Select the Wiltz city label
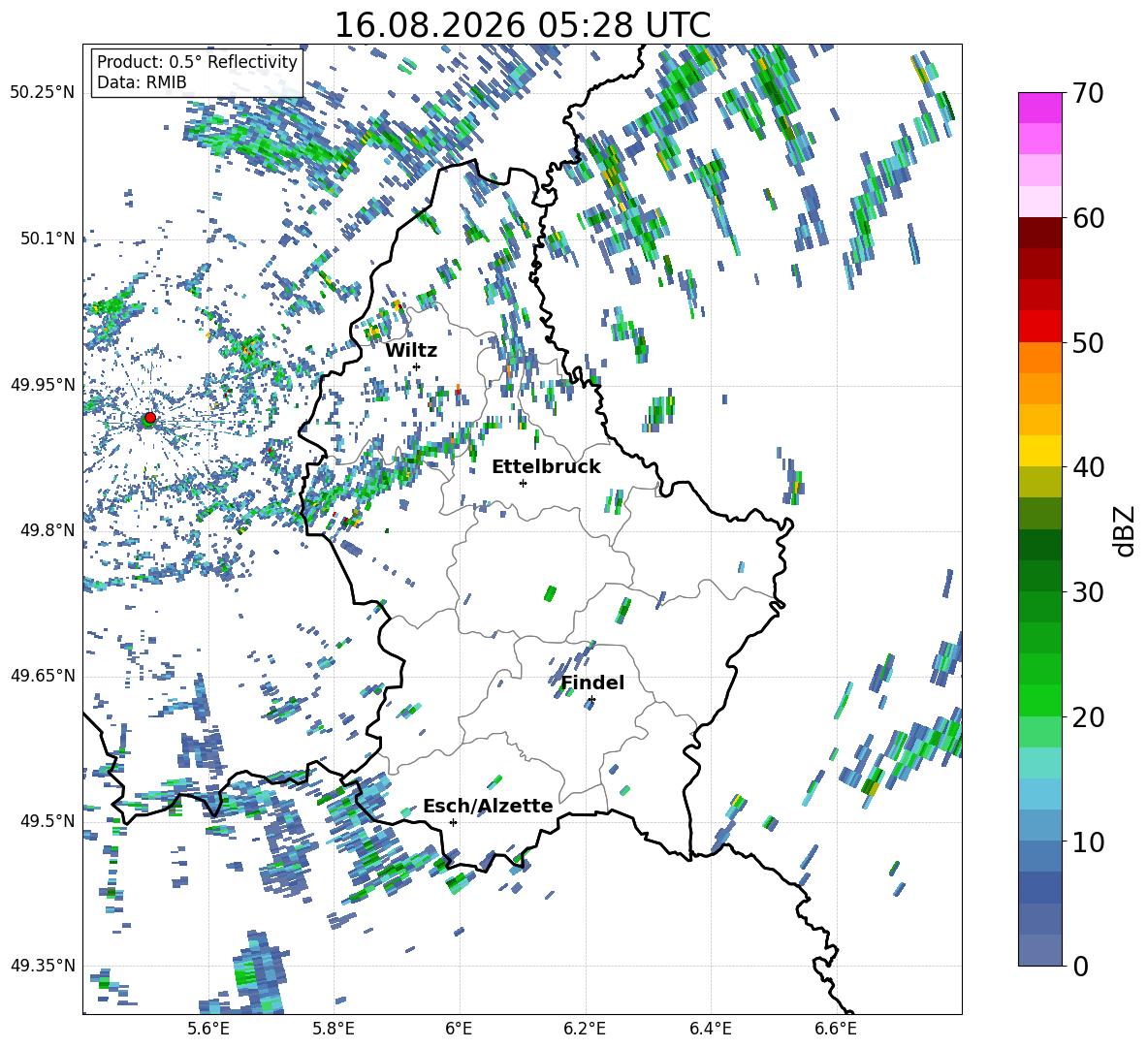This screenshot has height=1048, width=1148. pos(411,351)
